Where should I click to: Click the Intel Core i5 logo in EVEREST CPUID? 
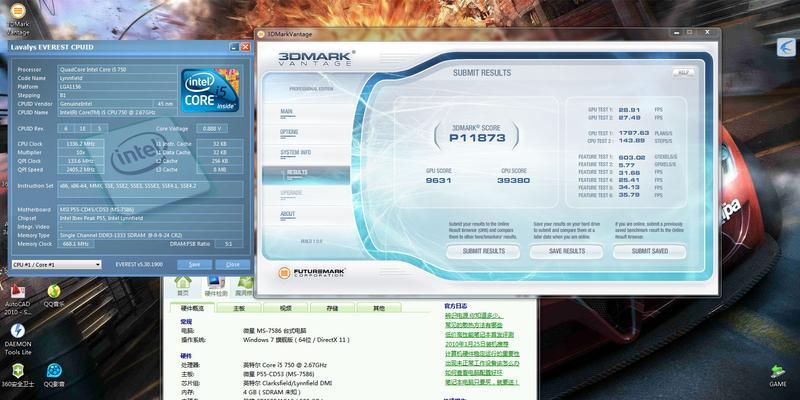click(210, 90)
